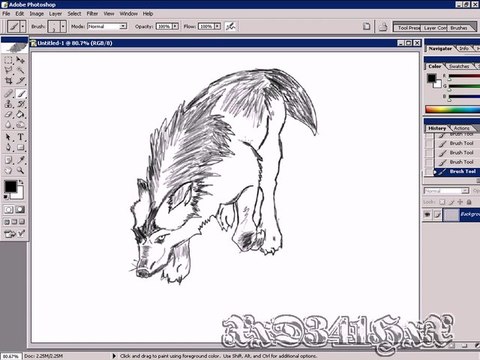Image resolution: width=480 pixels, height=360 pixels.
Task: Reset to default black and white colors
Action: [6, 197]
